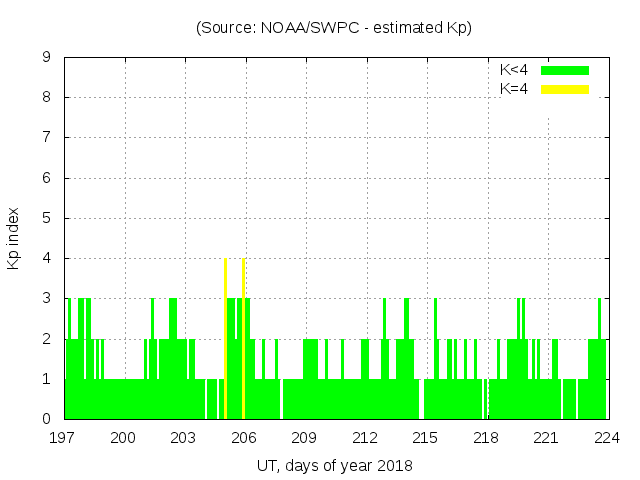Screen dimensions: 640x480
Task: Select the x-axis tick label 218
Action: (x=486, y=437)
